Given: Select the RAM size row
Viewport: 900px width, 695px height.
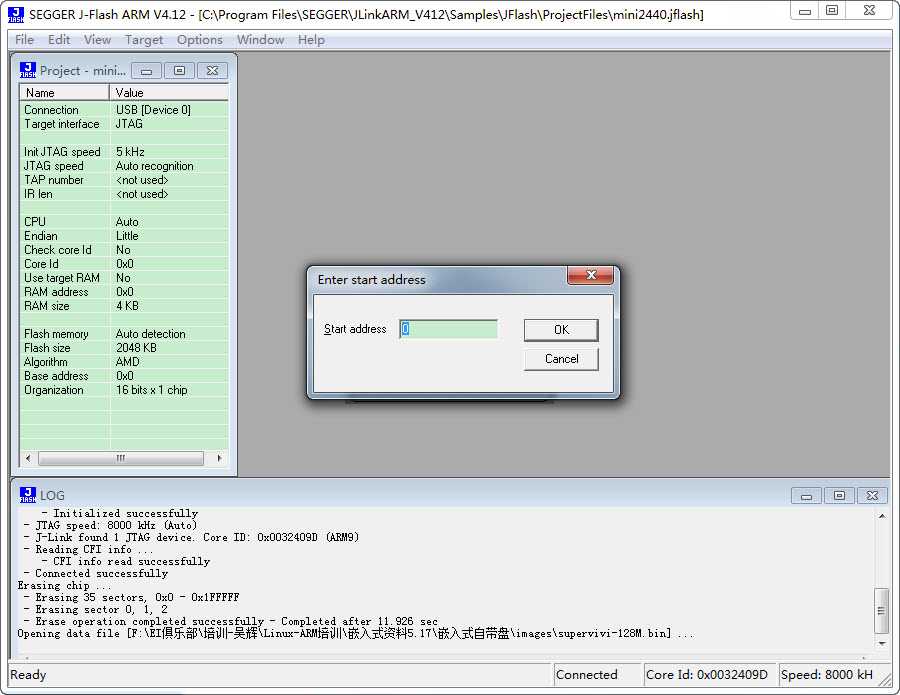Looking at the screenshot, I should point(124,306).
